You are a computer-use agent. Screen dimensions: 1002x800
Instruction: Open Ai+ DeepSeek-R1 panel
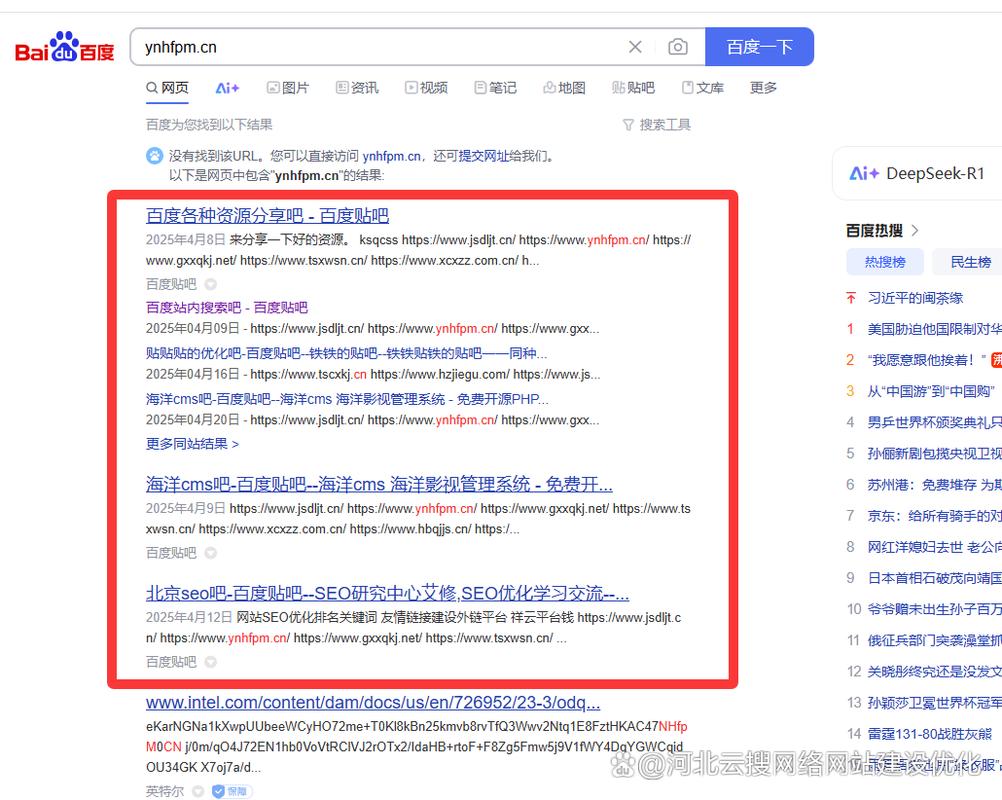pyautogui.click(x=917, y=173)
